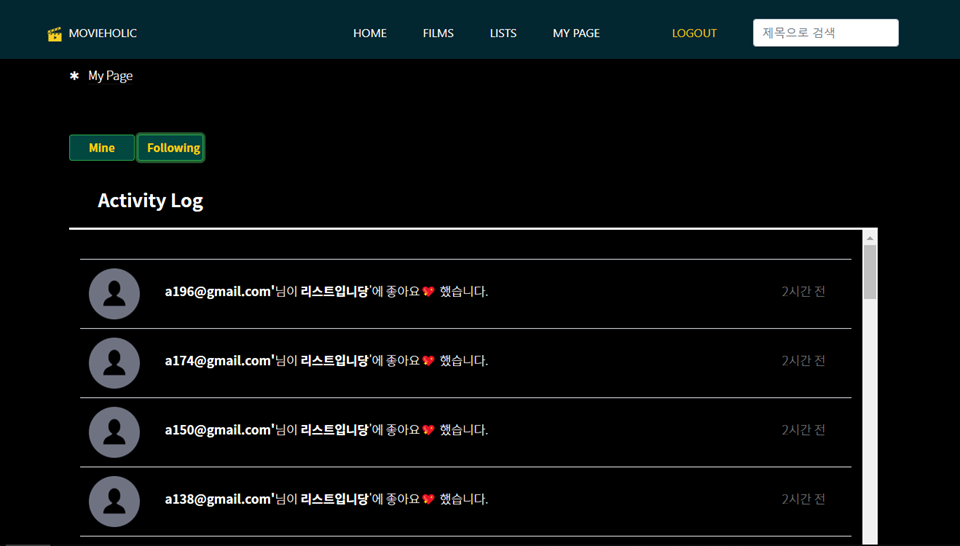Click the 2시간 전 timestamp on a138 row
Image resolution: width=960 pixels, height=546 pixels.
(803, 499)
